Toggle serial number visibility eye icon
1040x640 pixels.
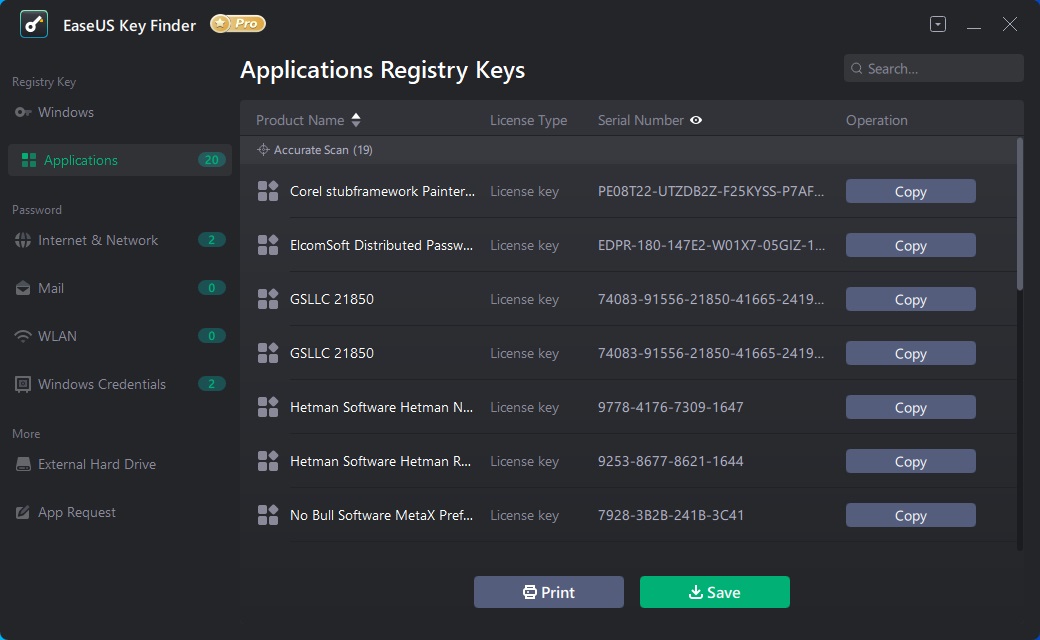[696, 120]
